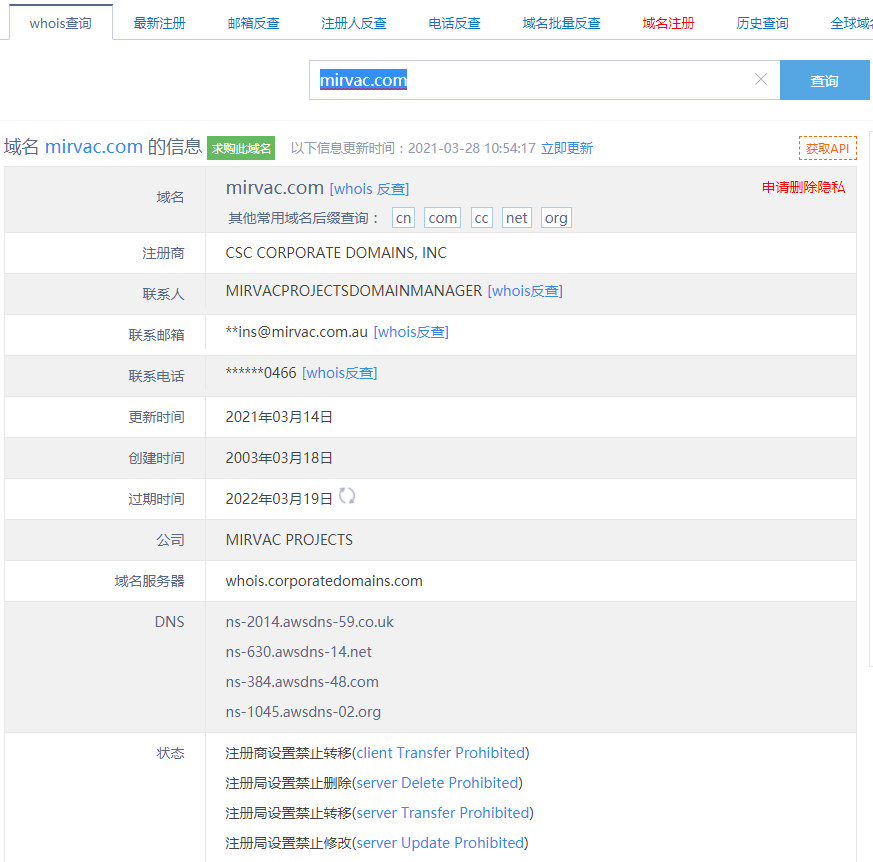This screenshot has width=873, height=862.
Task: Select the 注册人反查 tab
Action: [x=354, y=23]
